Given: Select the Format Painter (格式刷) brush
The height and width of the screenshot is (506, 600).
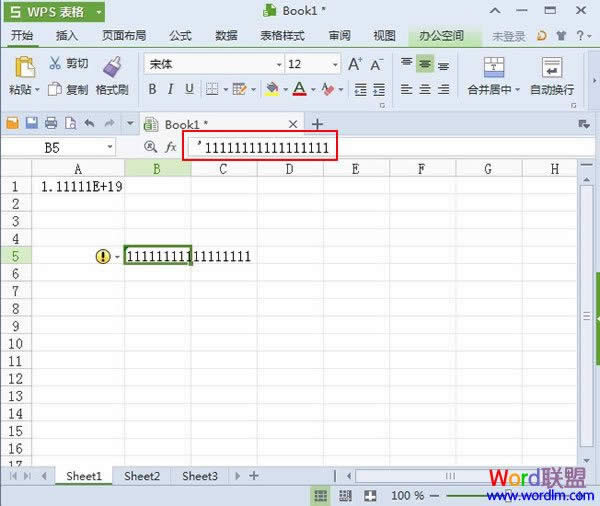Looking at the screenshot, I should pyautogui.click(x=112, y=67).
